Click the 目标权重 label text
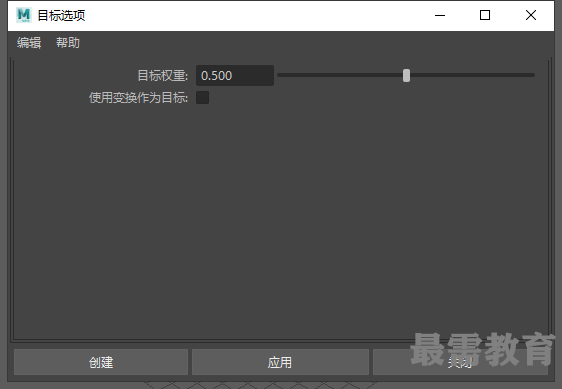562x389 pixels. point(163,76)
